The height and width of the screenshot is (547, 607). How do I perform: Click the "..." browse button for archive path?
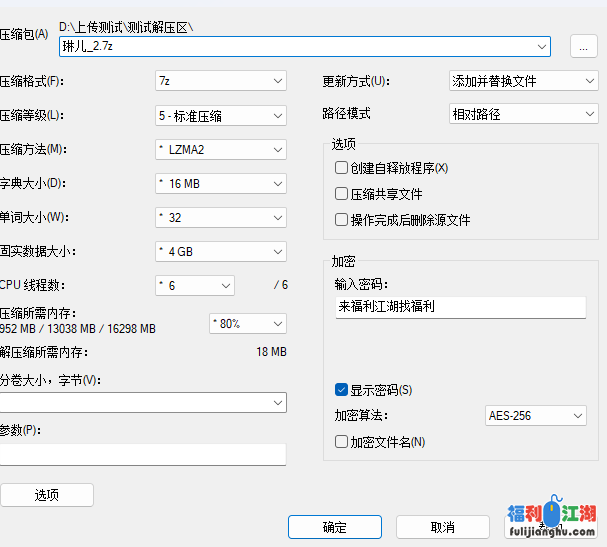(x=583, y=47)
